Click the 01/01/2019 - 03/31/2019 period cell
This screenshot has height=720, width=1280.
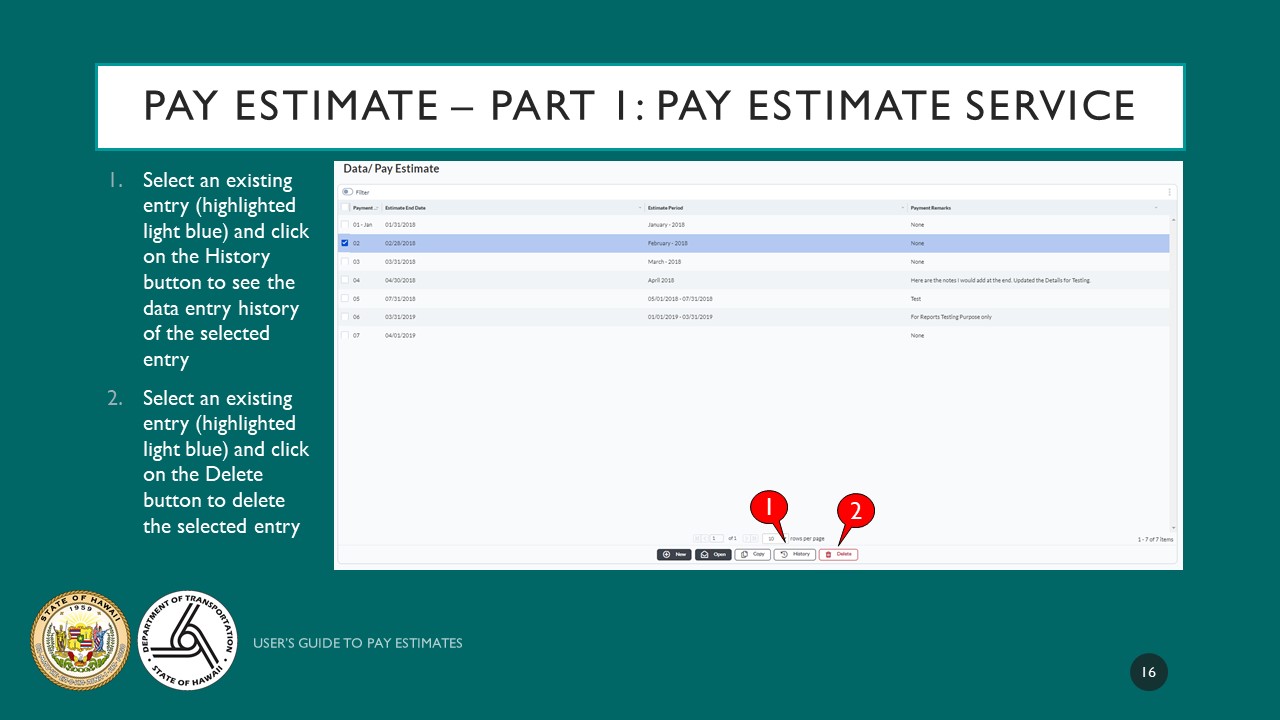[x=680, y=317]
